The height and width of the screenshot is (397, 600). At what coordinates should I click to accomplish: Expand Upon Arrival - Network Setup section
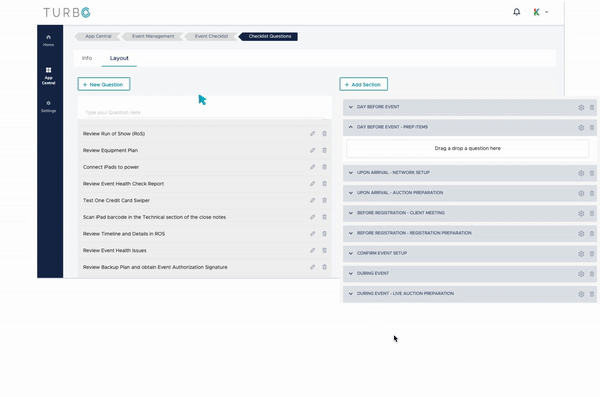click(x=351, y=173)
